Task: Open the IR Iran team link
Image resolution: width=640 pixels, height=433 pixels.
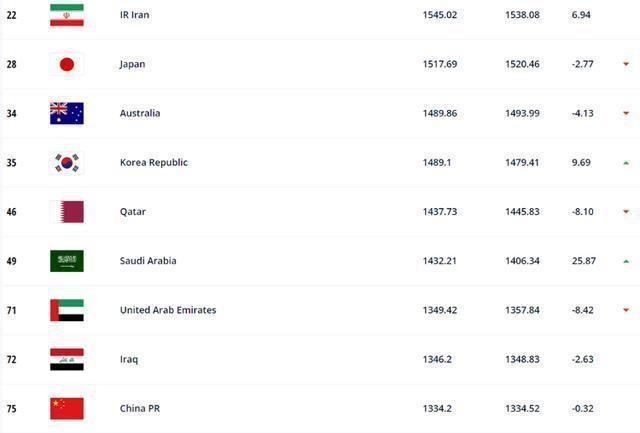Action: (135, 15)
